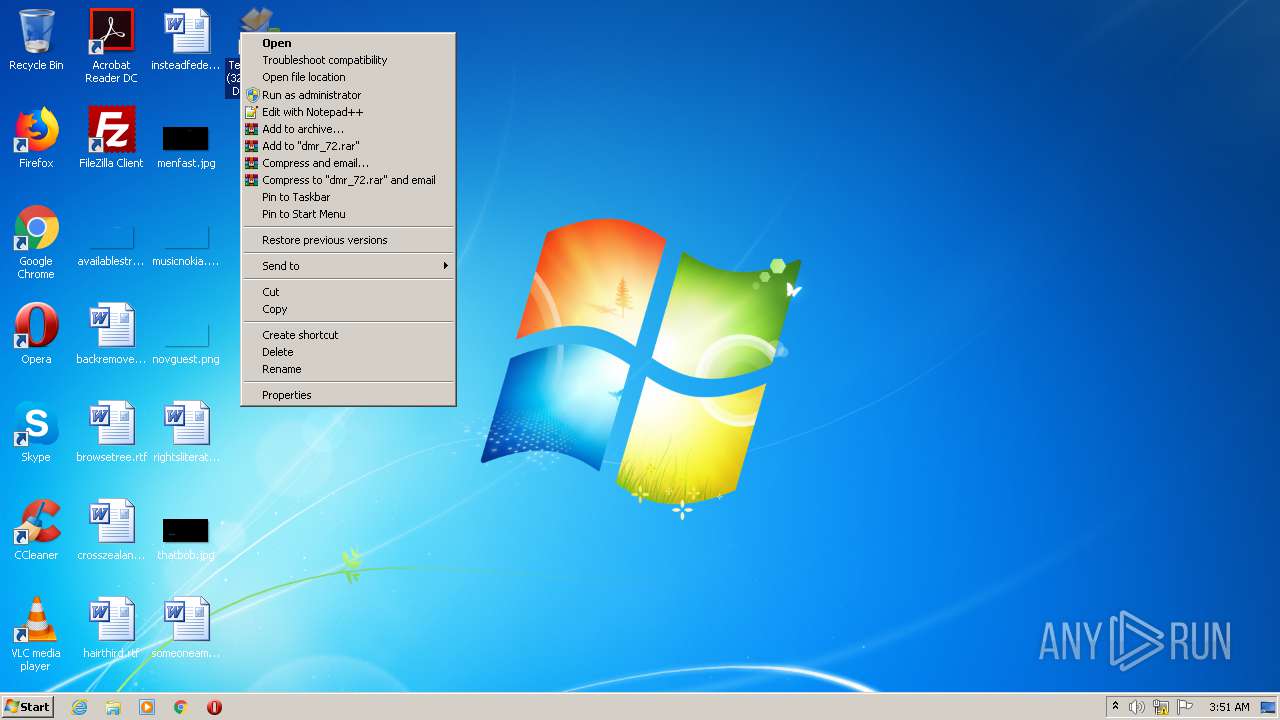Select the Skype desktop shortcut
Screen dimensions: 1280x720
pyautogui.click(x=36, y=432)
